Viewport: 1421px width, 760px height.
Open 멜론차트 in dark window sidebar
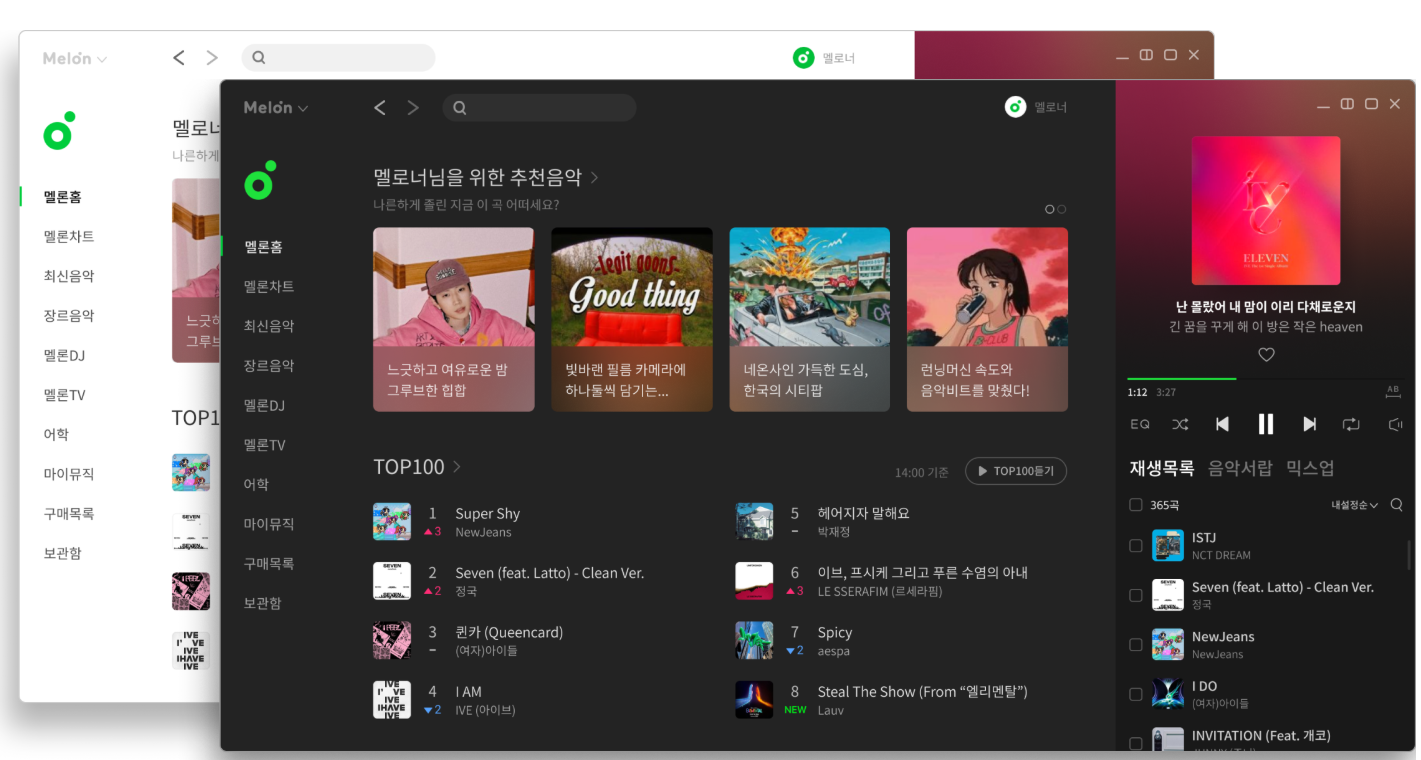click(x=269, y=286)
